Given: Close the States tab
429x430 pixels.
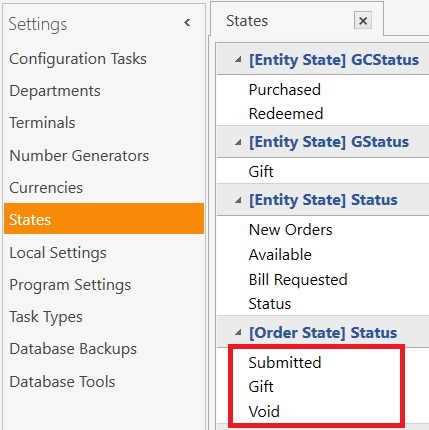Looking at the screenshot, I should tap(363, 21).
